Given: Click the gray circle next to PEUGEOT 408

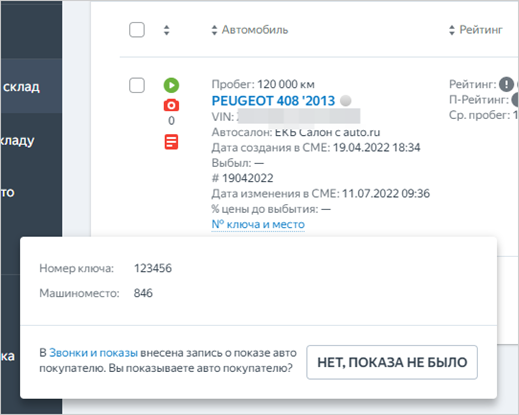Looking at the screenshot, I should point(346,100).
